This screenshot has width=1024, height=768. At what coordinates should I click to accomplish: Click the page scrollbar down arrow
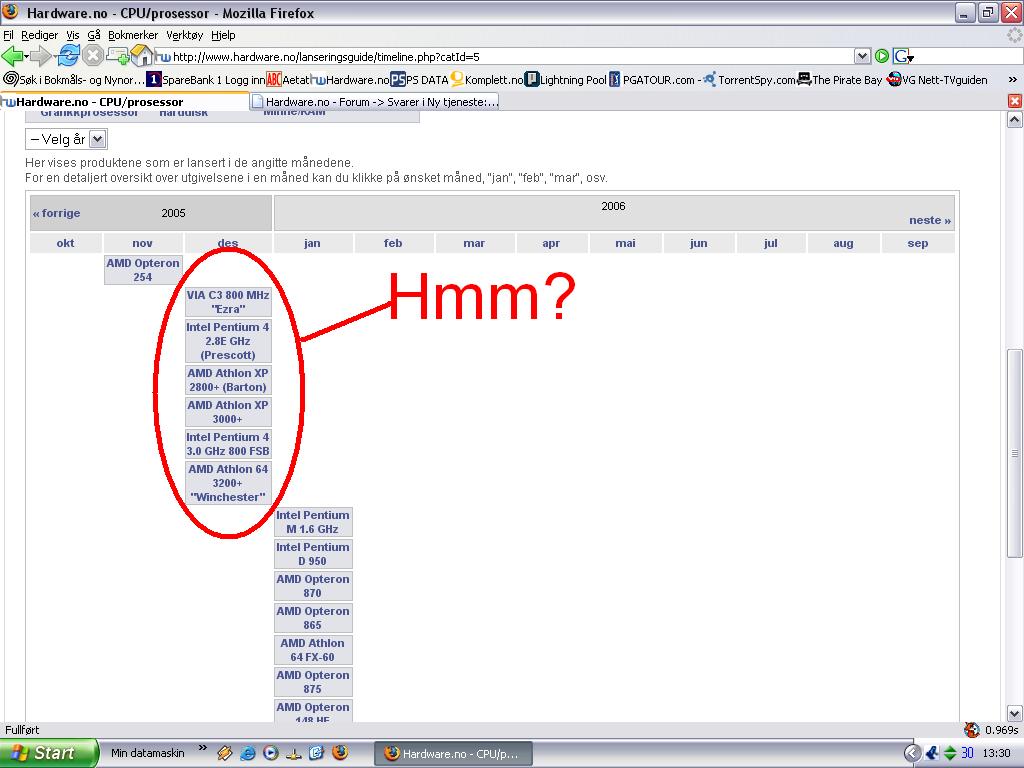coord(1014,712)
